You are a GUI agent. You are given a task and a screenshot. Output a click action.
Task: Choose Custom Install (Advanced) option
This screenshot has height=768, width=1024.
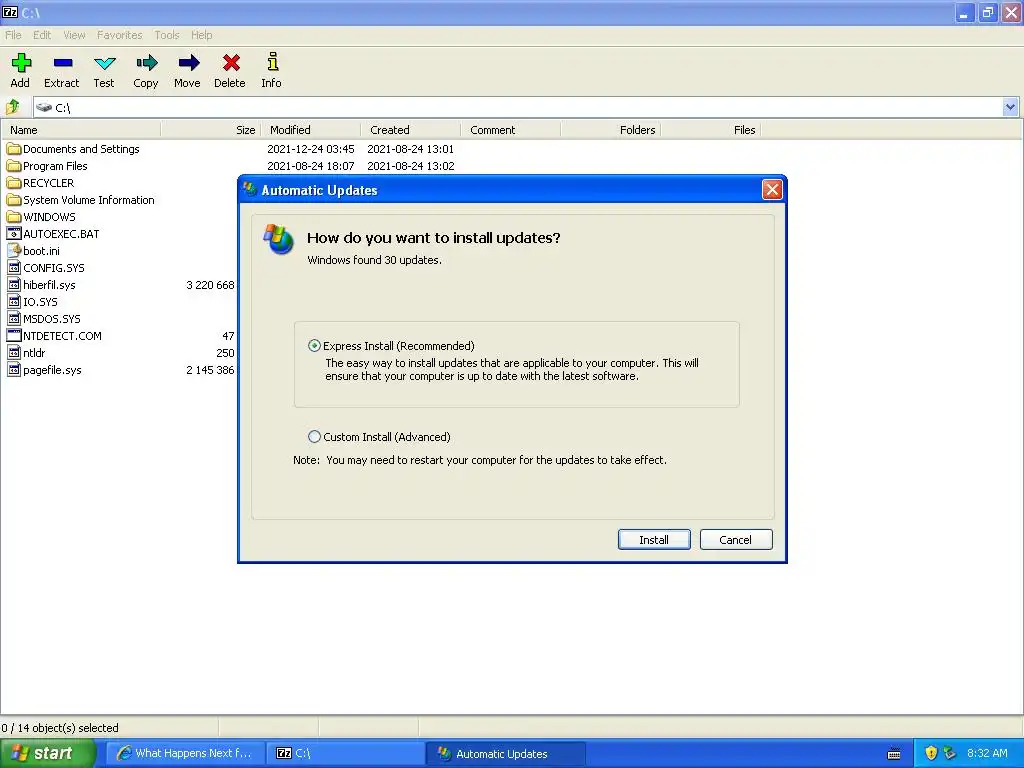314,436
